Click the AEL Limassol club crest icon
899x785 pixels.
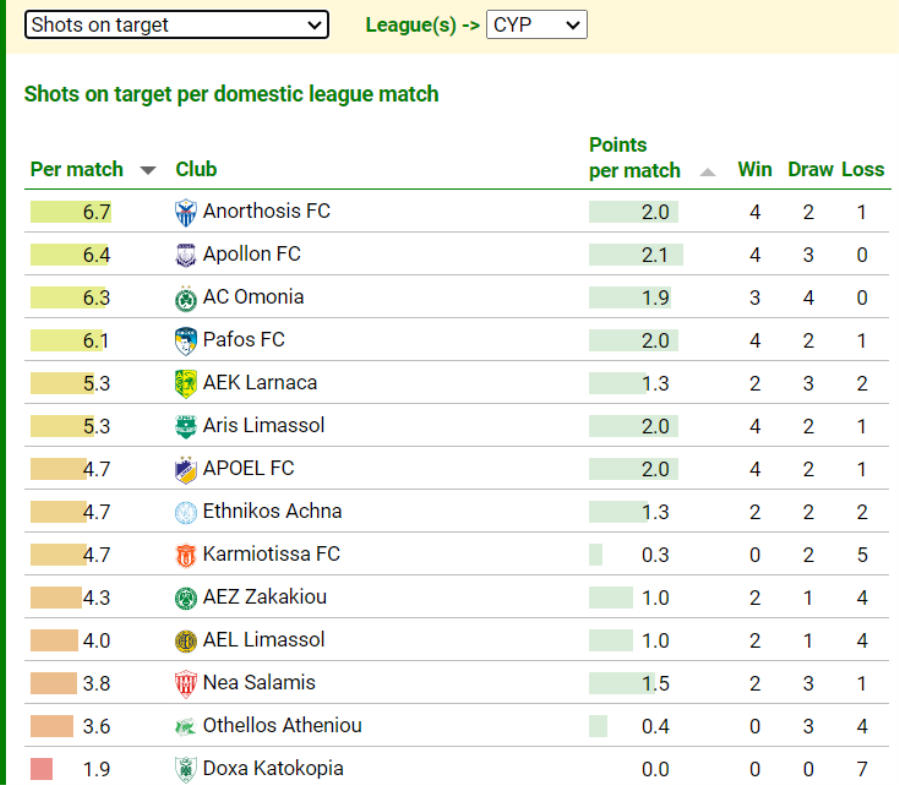tap(186, 641)
